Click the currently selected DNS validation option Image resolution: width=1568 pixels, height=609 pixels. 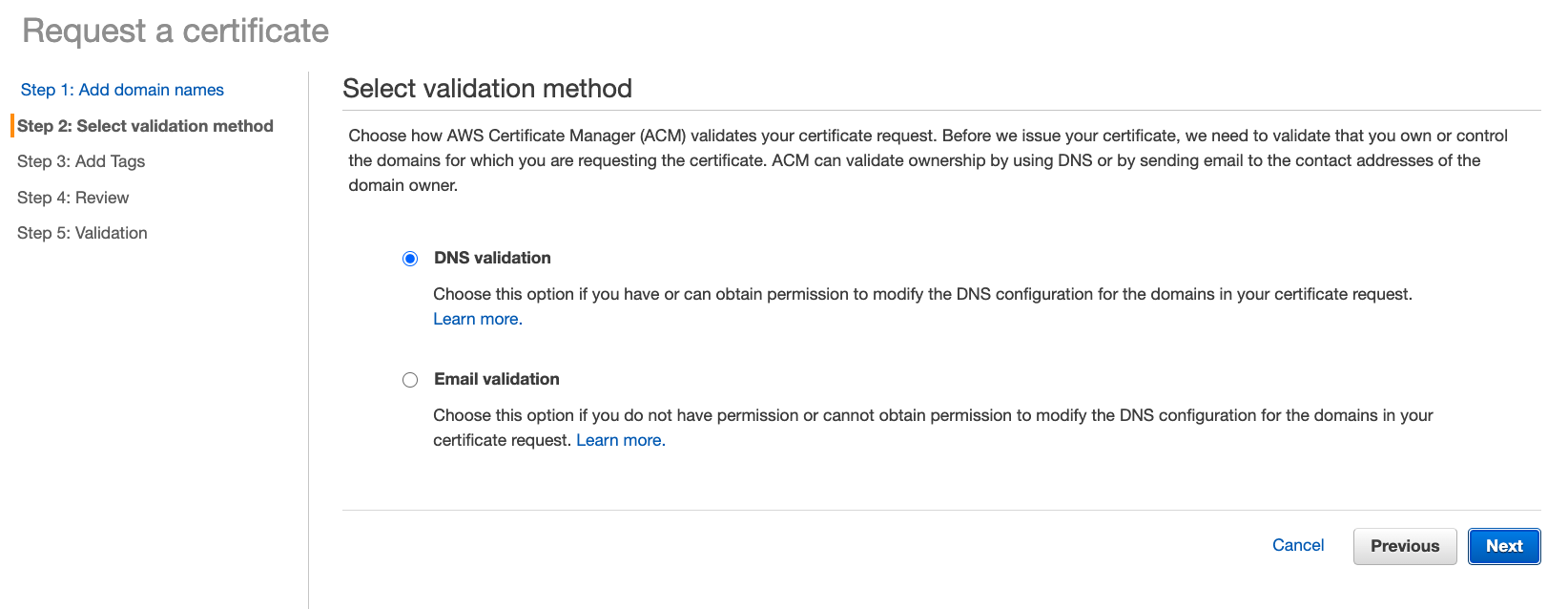409,258
